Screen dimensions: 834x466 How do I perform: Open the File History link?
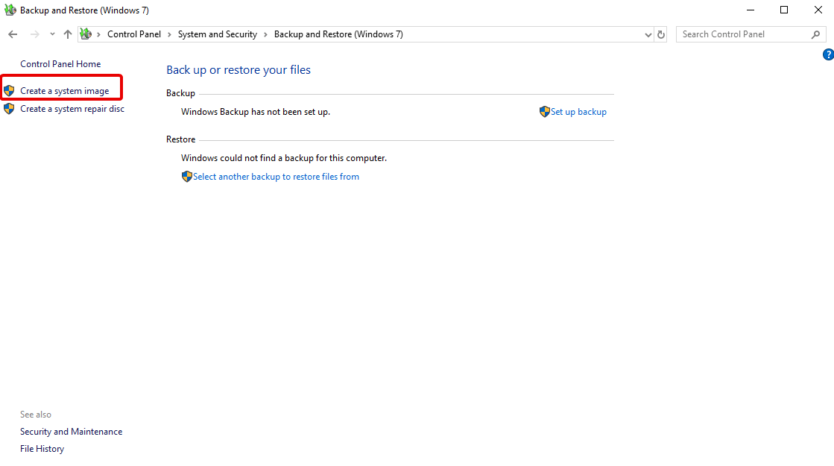click(42, 449)
